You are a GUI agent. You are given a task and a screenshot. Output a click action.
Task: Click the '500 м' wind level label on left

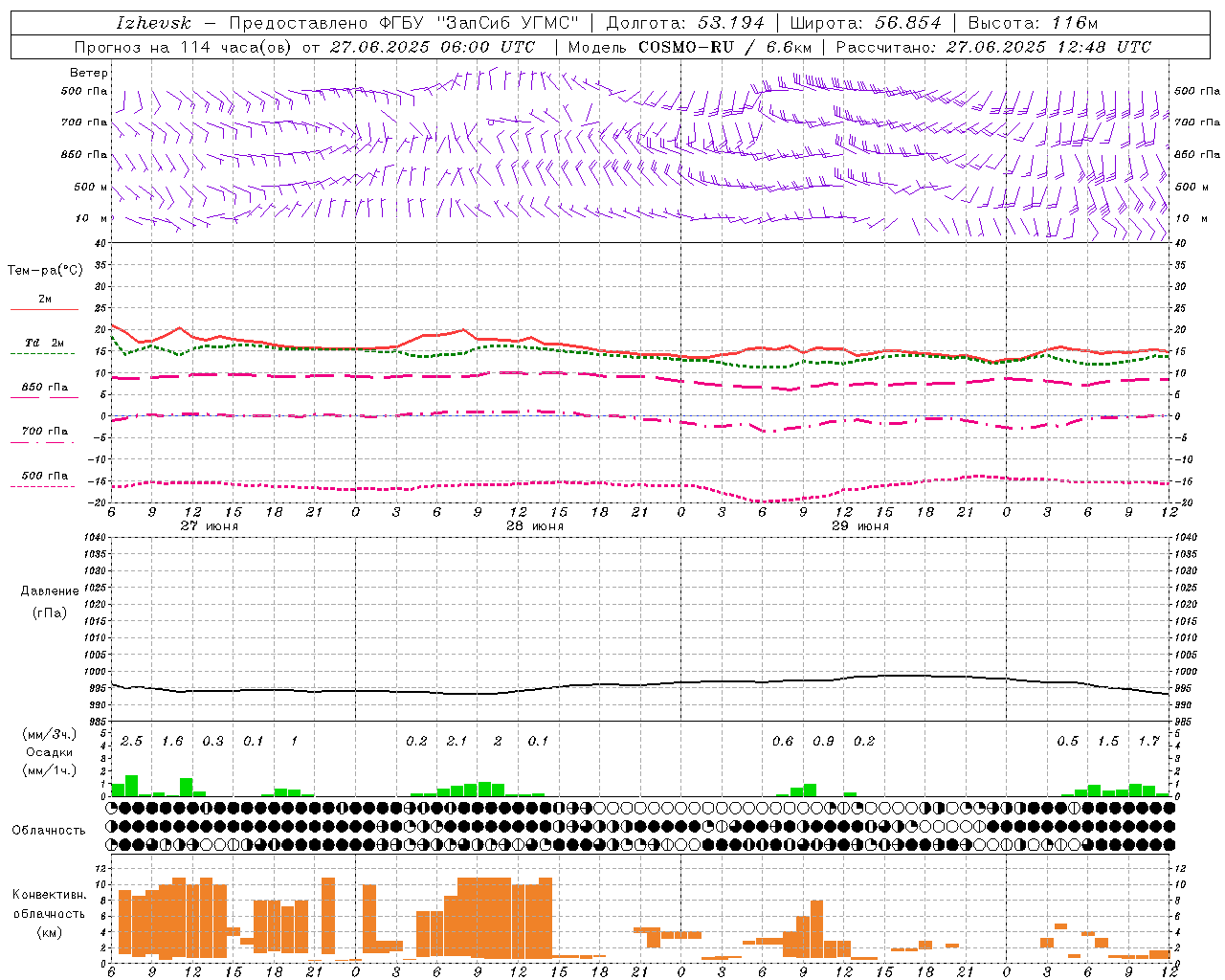tap(91, 187)
